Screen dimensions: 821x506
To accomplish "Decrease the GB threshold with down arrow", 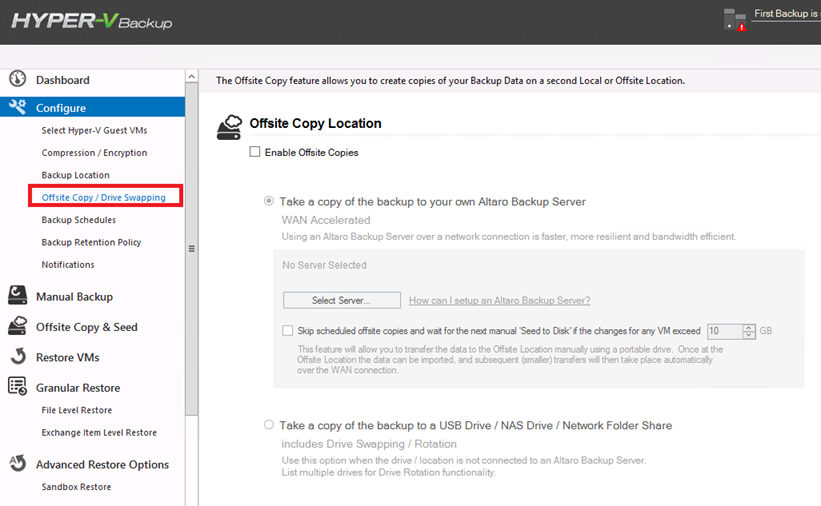I will point(749,335).
